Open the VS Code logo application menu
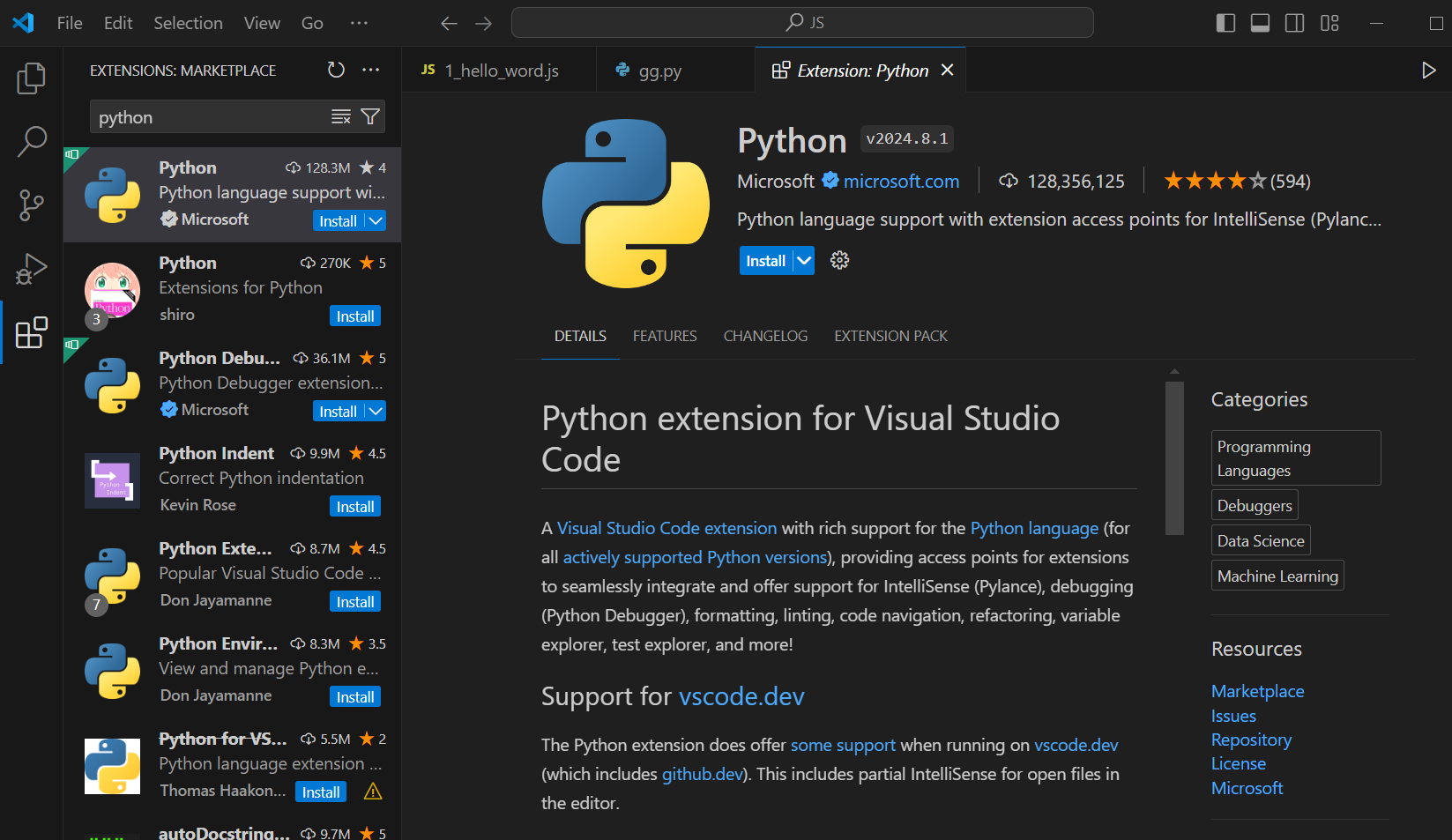The width and height of the screenshot is (1452, 840). click(24, 23)
